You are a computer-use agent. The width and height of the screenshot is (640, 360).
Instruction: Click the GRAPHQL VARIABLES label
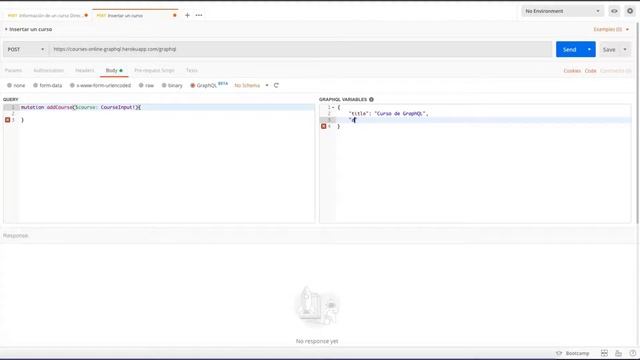click(x=343, y=99)
